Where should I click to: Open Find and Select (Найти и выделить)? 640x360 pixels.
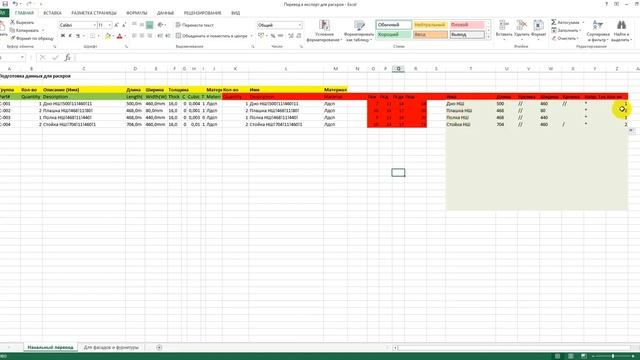point(621,31)
